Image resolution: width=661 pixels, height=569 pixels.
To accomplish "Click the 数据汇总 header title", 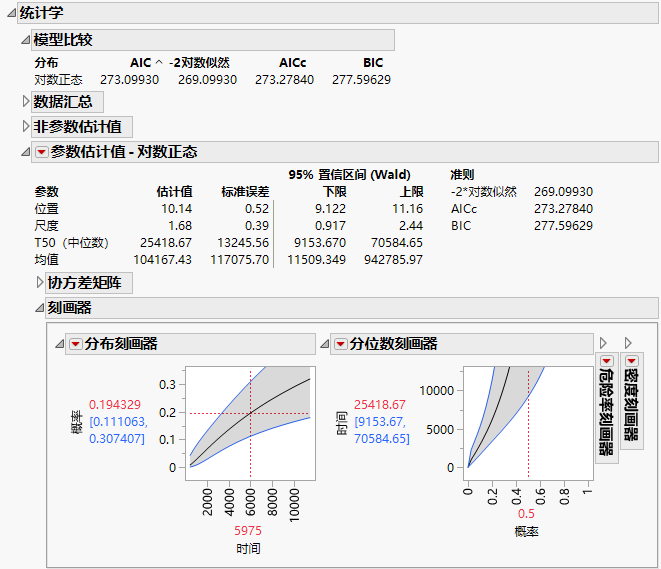I will [63, 102].
